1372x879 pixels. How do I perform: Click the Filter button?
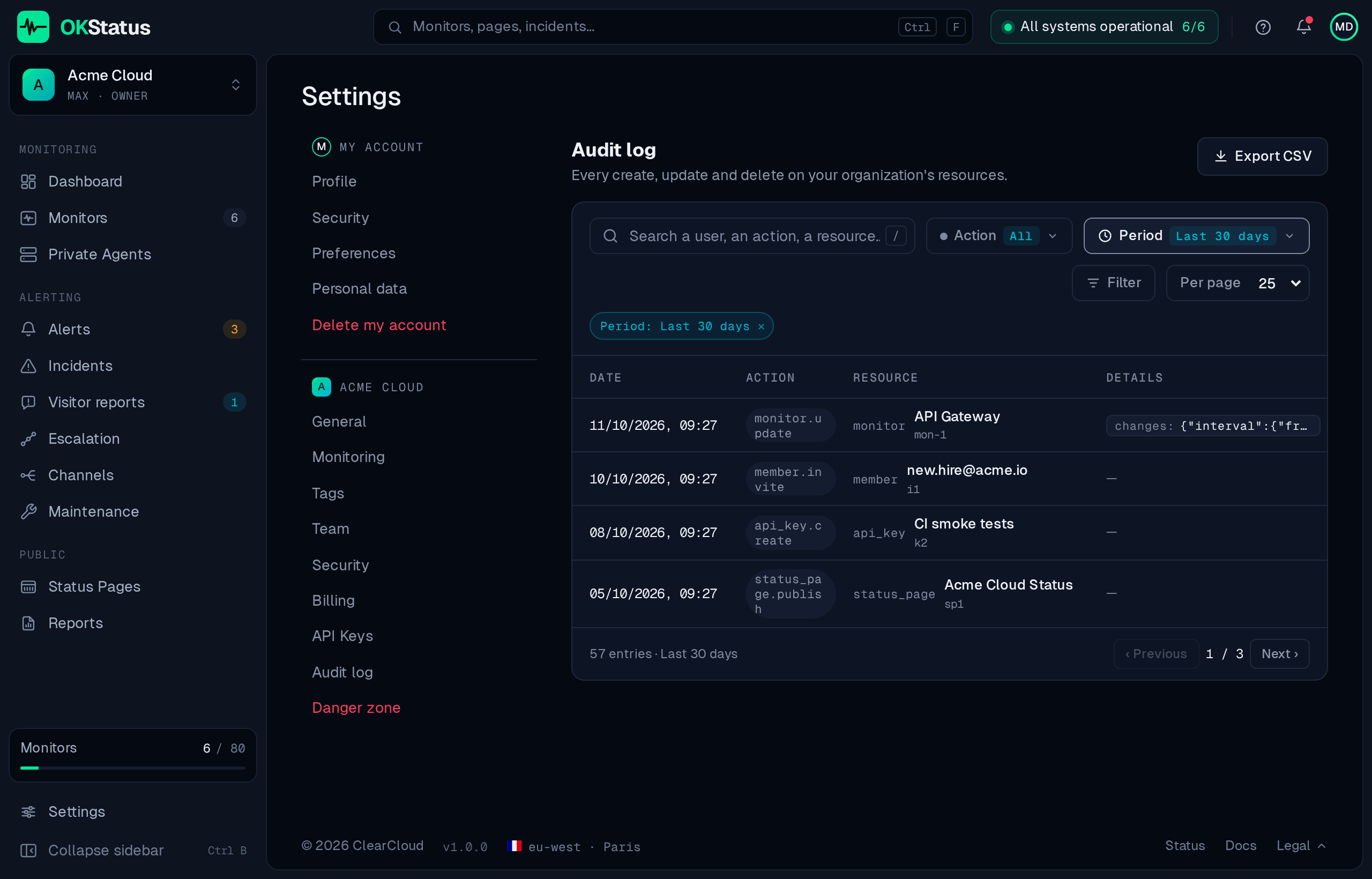pyautogui.click(x=1113, y=283)
